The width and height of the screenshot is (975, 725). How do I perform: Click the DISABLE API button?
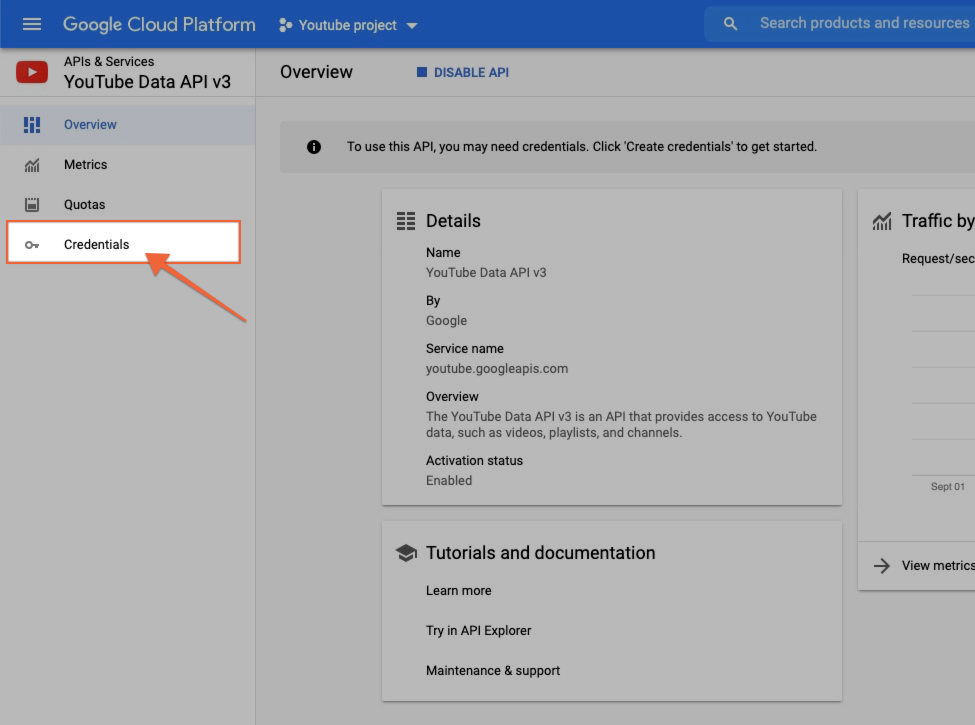point(463,73)
